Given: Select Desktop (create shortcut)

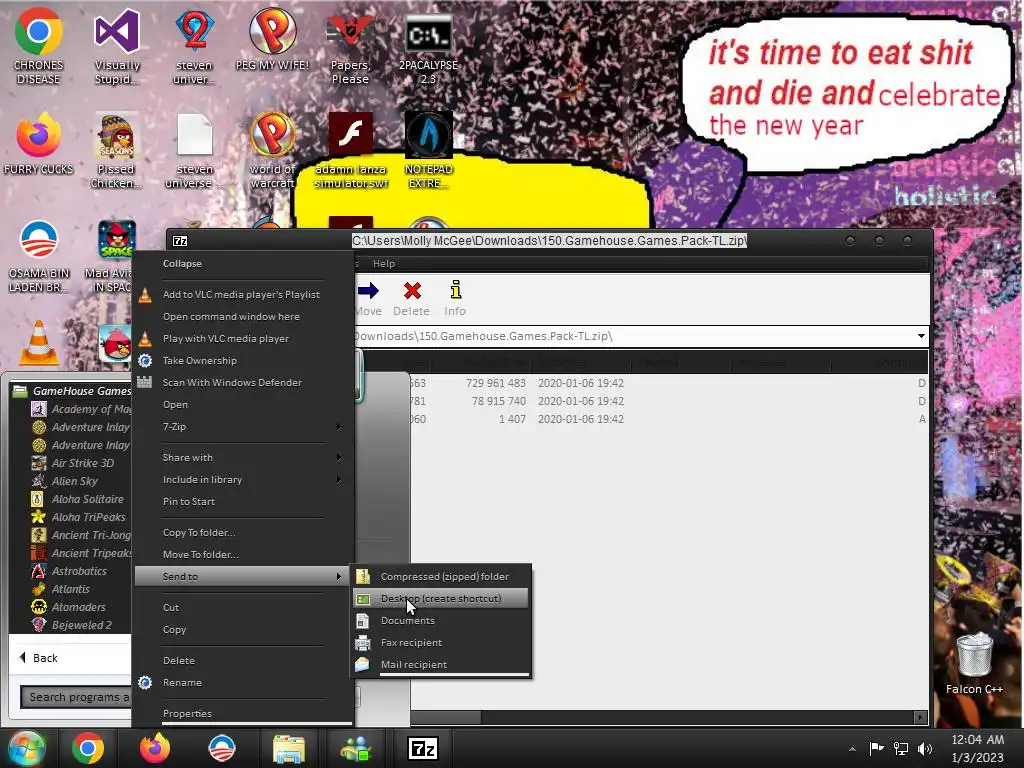Looking at the screenshot, I should click(x=441, y=598).
